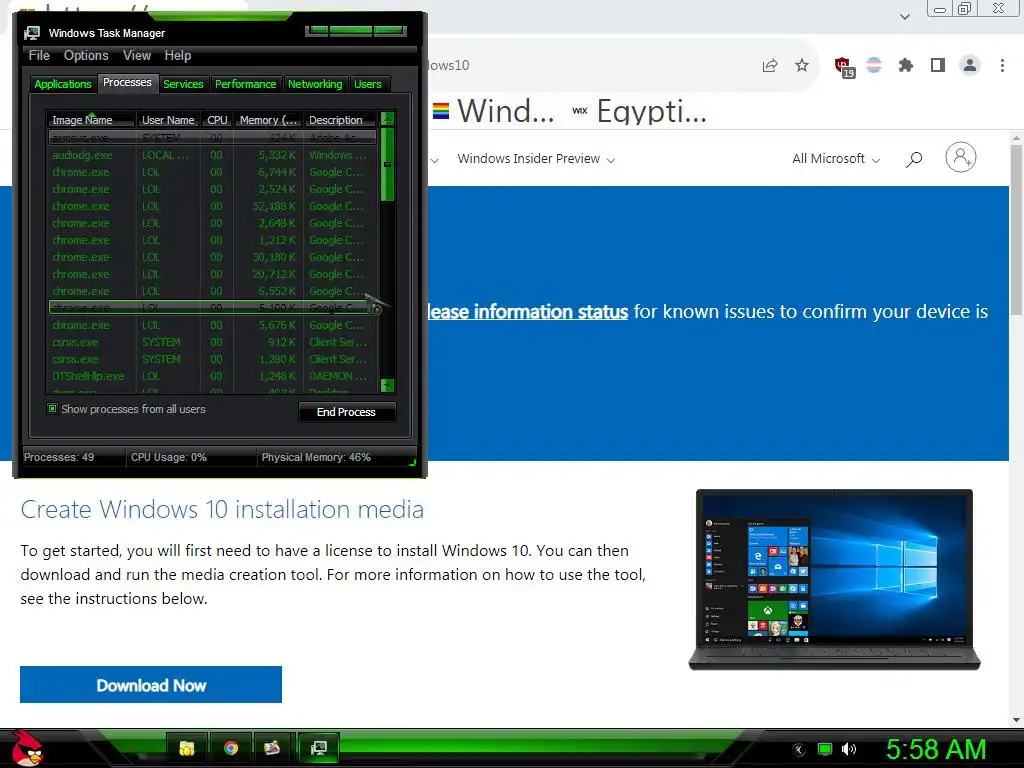Click the green network tray icon
The image size is (1024, 768).
coord(825,749)
